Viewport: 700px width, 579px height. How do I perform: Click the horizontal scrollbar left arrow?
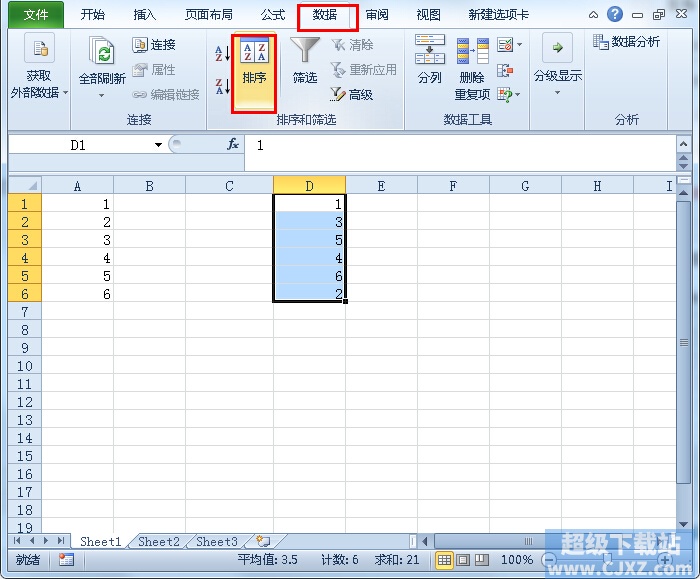(425, 542)
